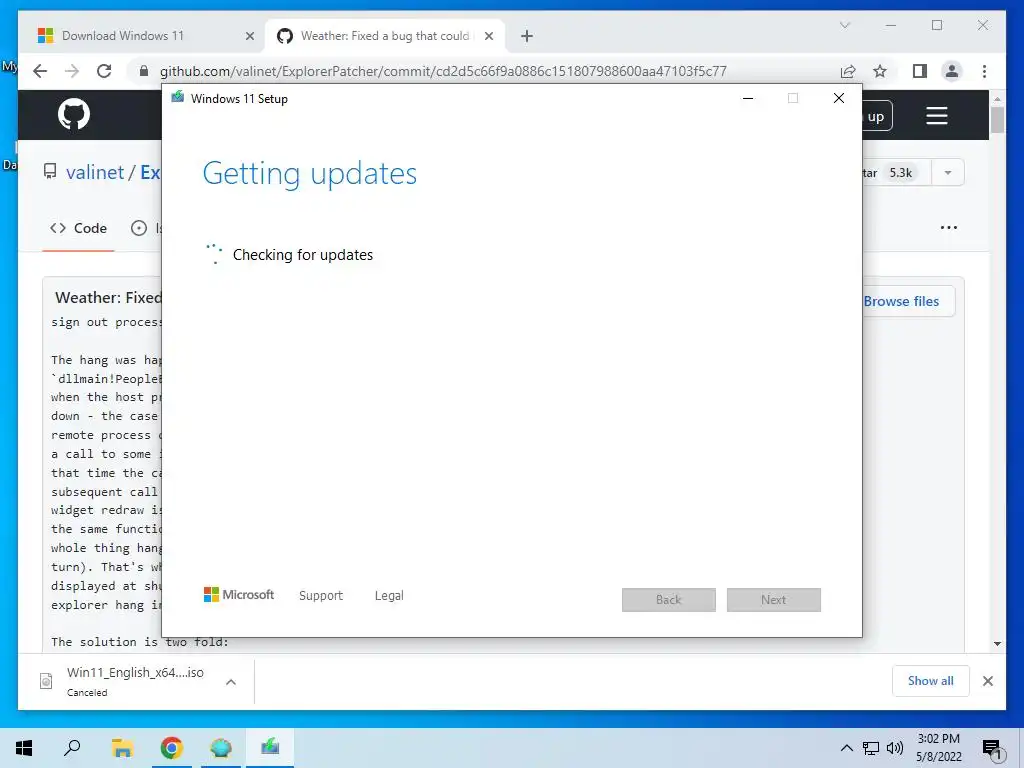Switch to Weather: Fixed a bug tab

click(x=385, y=36)
